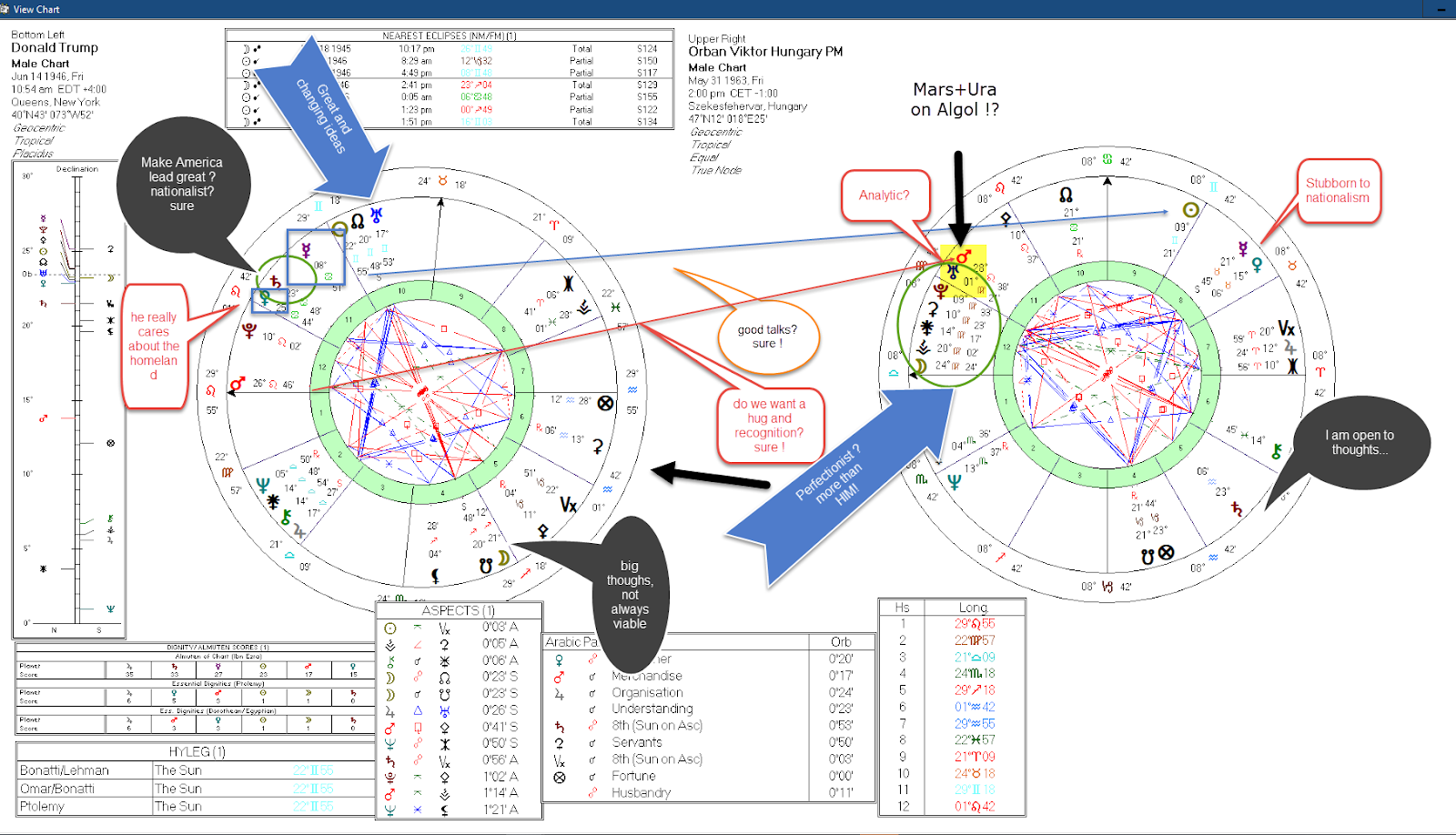Select the Bonatti/Lehman Hyleg row
The height and width of the screenshot is (835, 1456).
coord(196,770)
